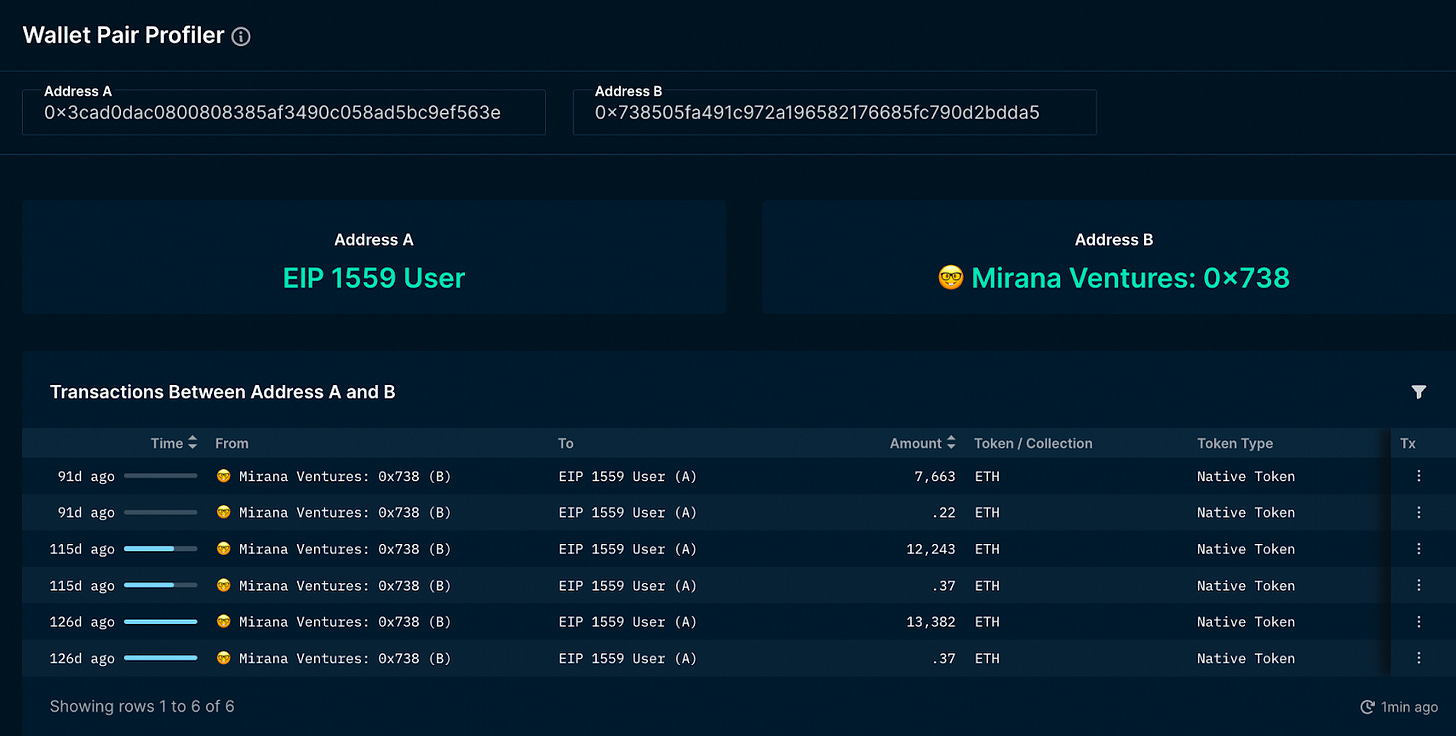Open three-dot menu for 12,243 ETH transaction
This screenshot has height=736, width=1456.
(x=1418, y=549)
